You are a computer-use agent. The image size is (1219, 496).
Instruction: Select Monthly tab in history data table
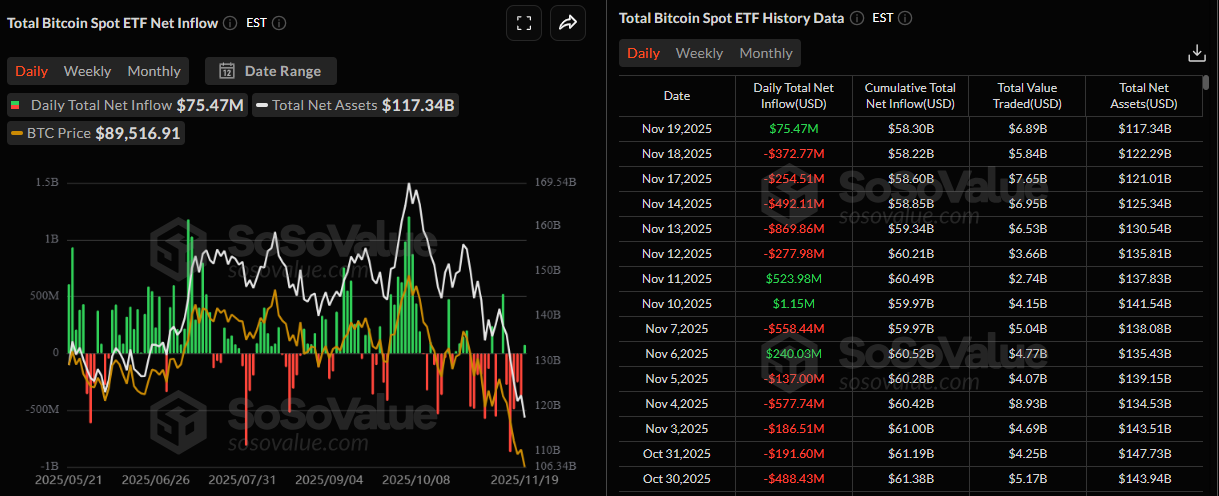click(x=765, y=53)
